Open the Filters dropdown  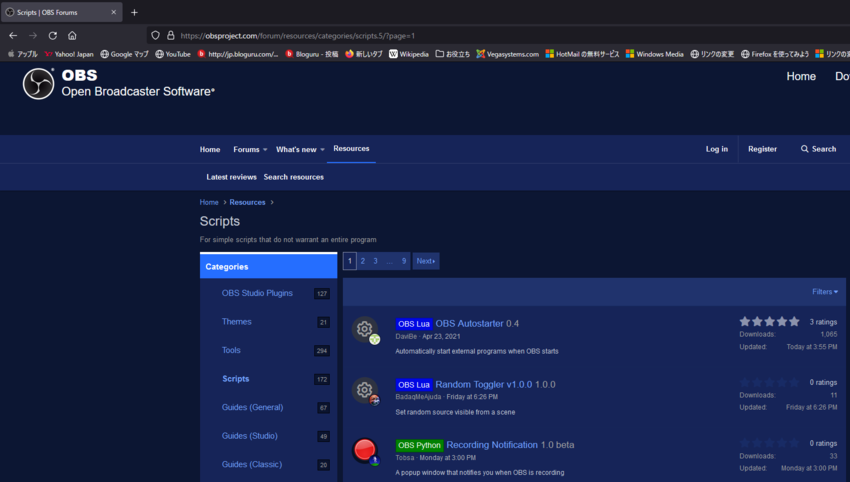825,292
